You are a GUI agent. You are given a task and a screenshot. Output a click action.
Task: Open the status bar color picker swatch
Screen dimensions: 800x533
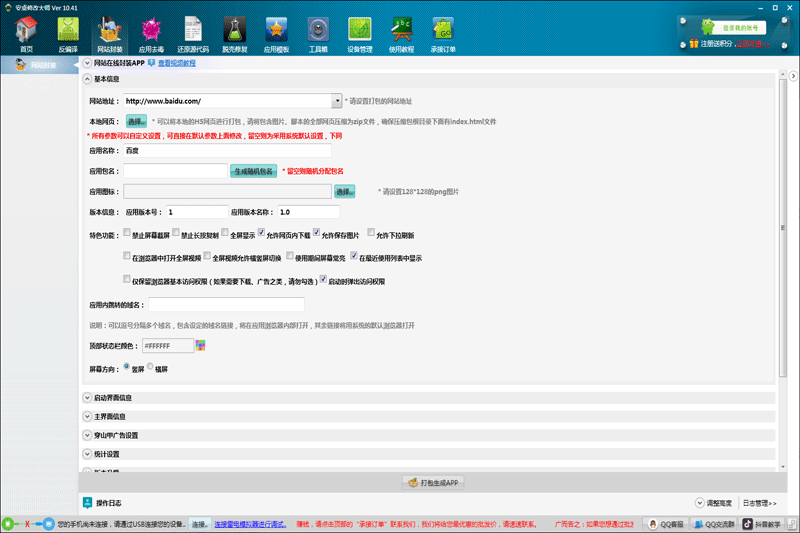tap(201, 345)
